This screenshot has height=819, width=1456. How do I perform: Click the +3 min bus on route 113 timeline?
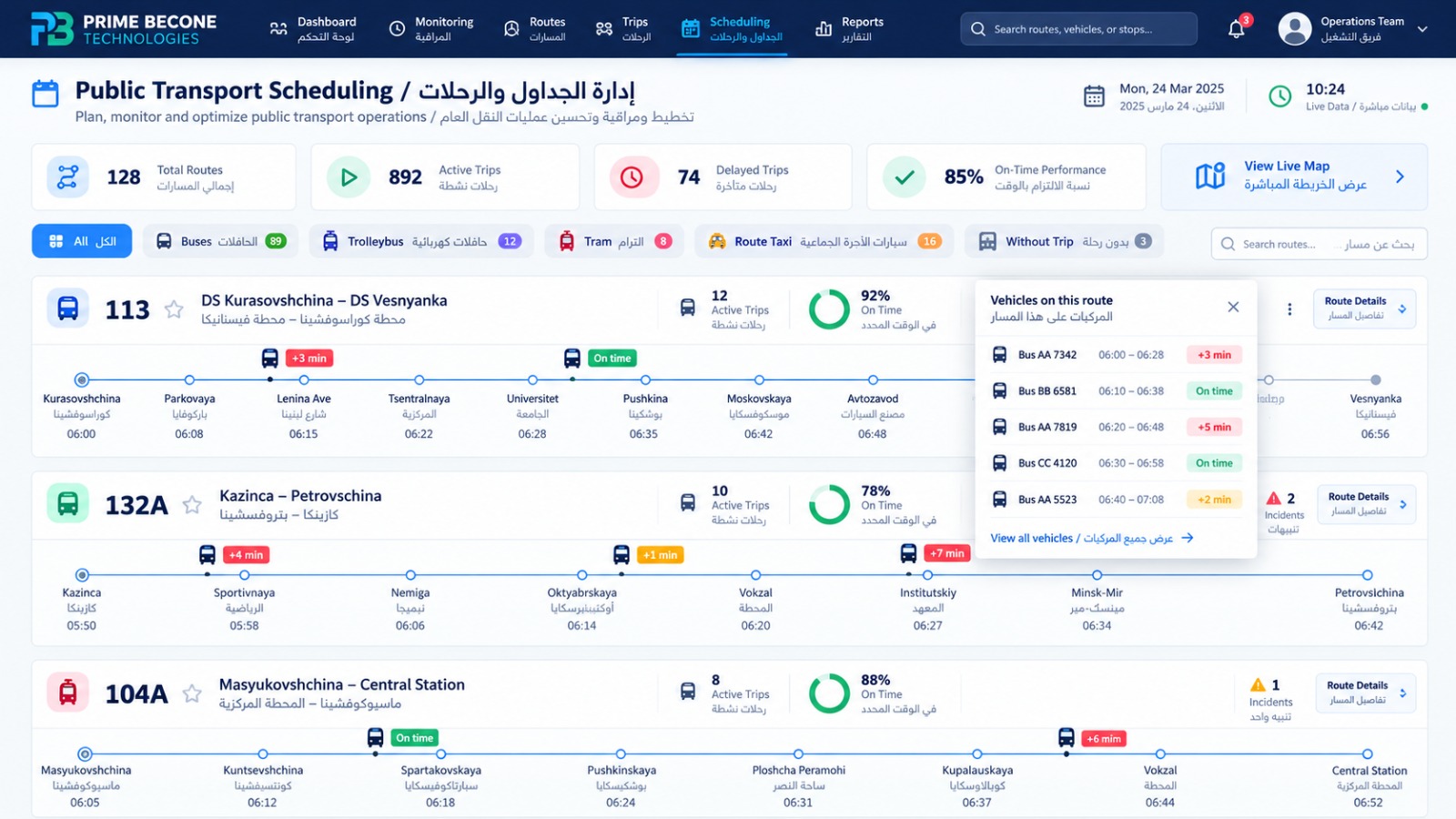click(270, 358)
